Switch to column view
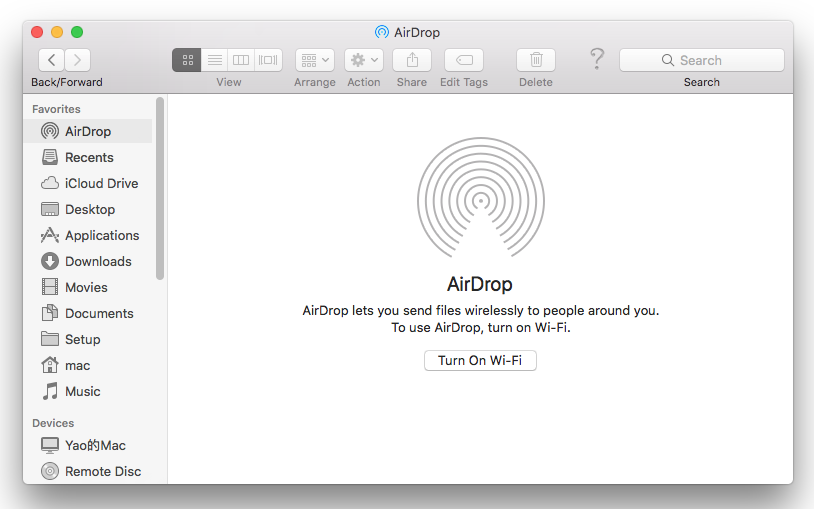 241,60
